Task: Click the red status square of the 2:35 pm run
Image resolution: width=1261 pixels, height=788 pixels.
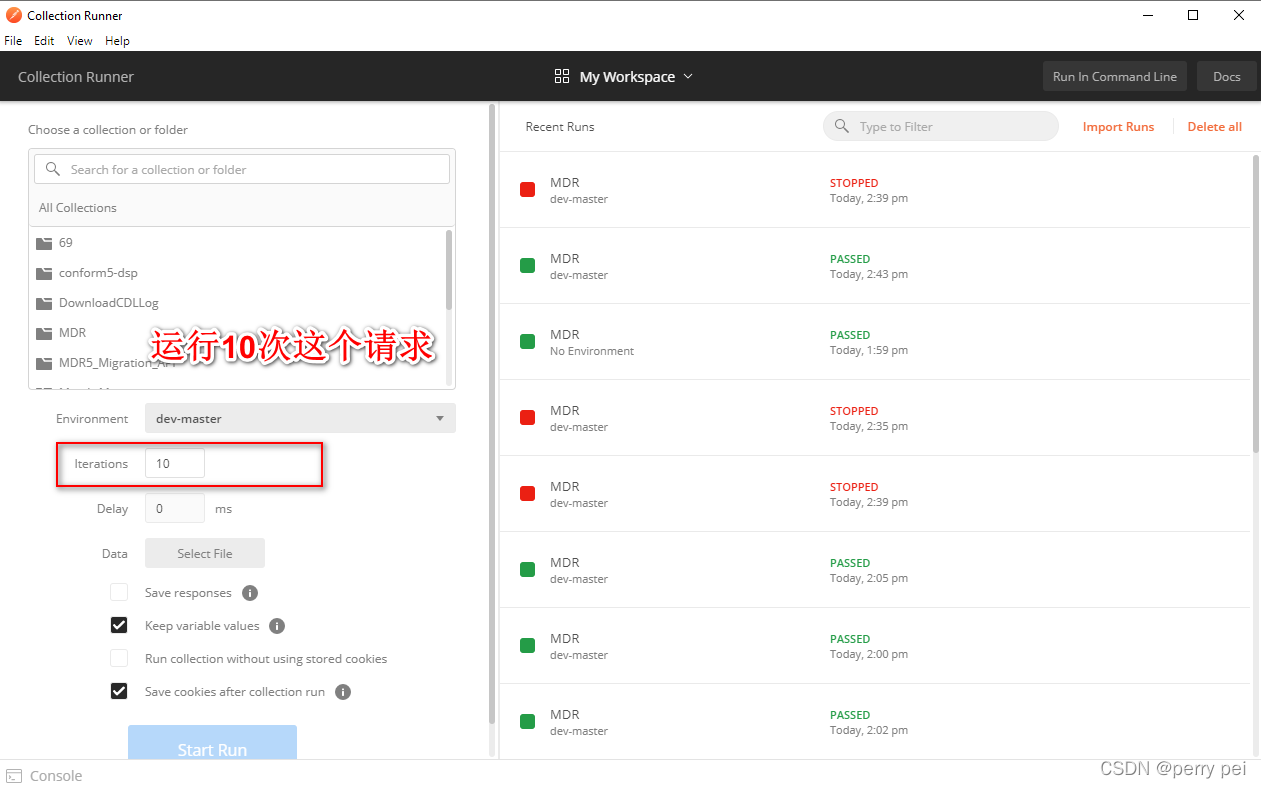Action: coord(527,418)
